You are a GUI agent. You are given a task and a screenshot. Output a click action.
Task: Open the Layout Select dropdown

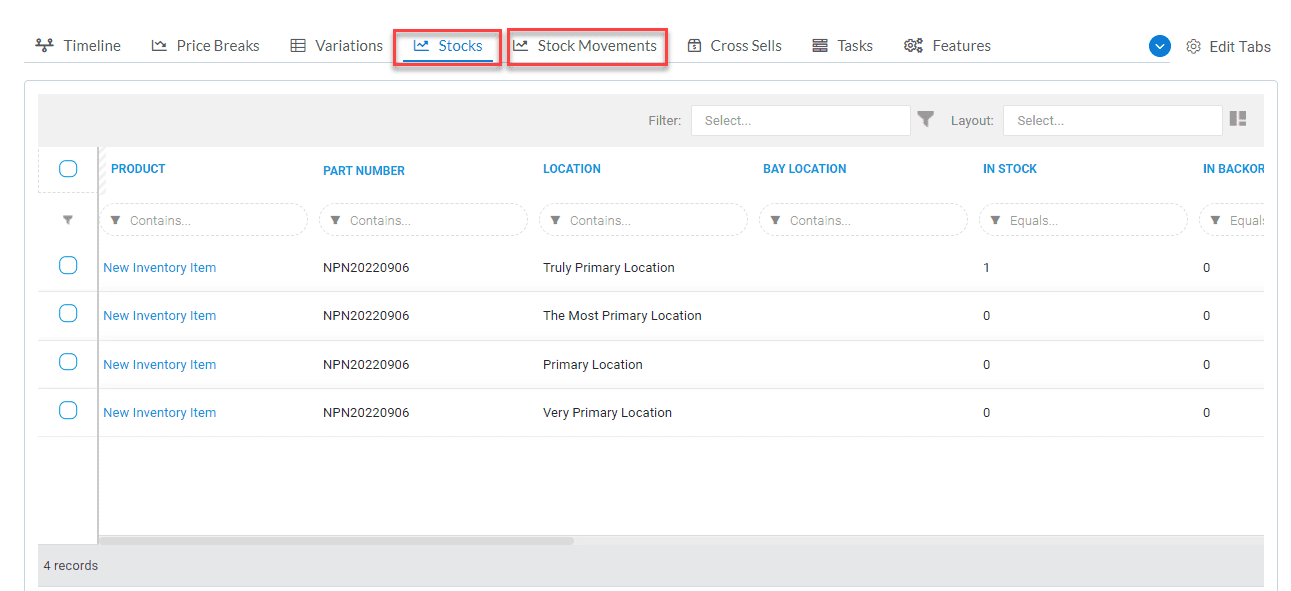point(1112,120)
